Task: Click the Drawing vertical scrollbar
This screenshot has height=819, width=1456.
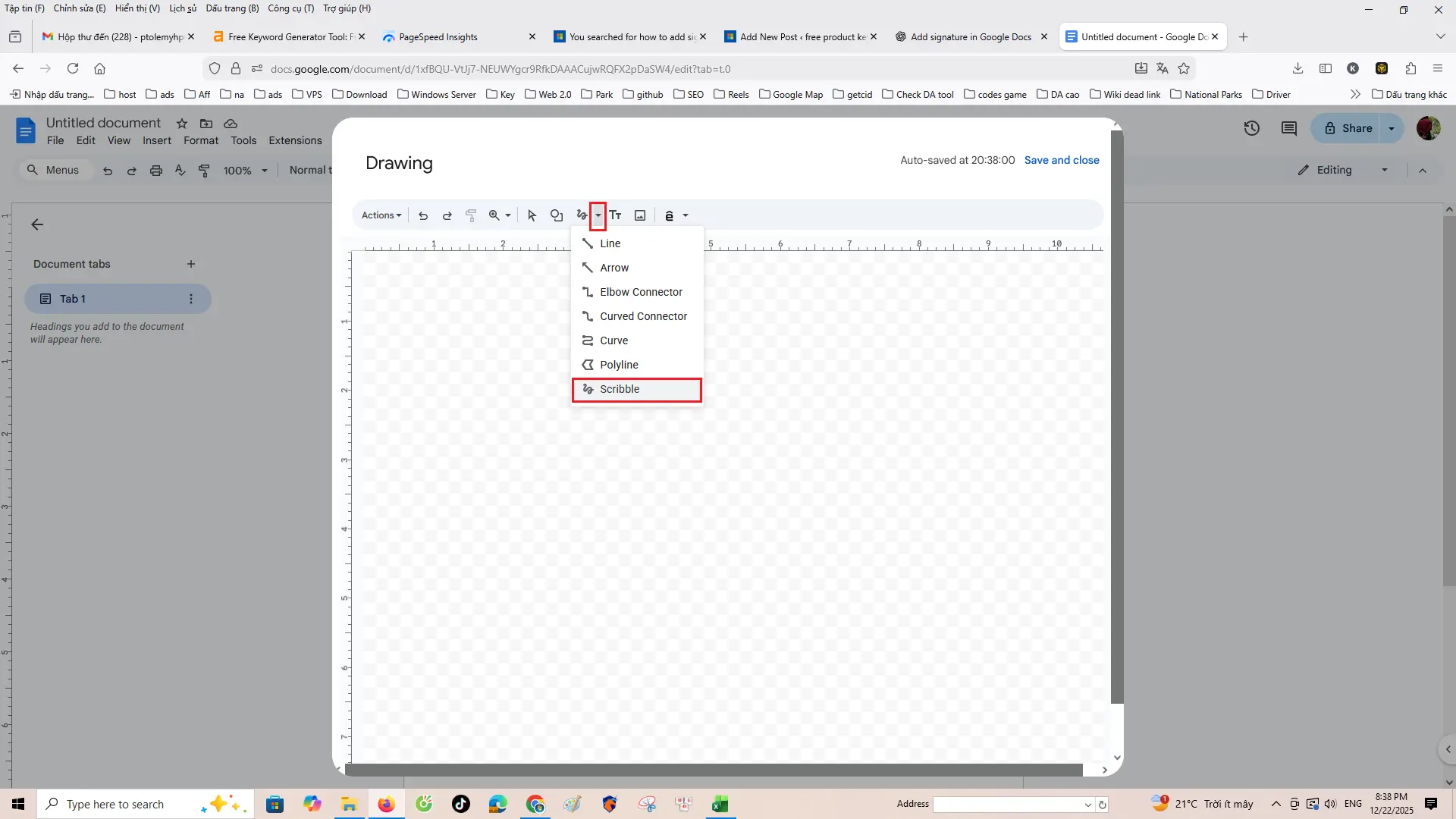Action: click(1116, 417)
